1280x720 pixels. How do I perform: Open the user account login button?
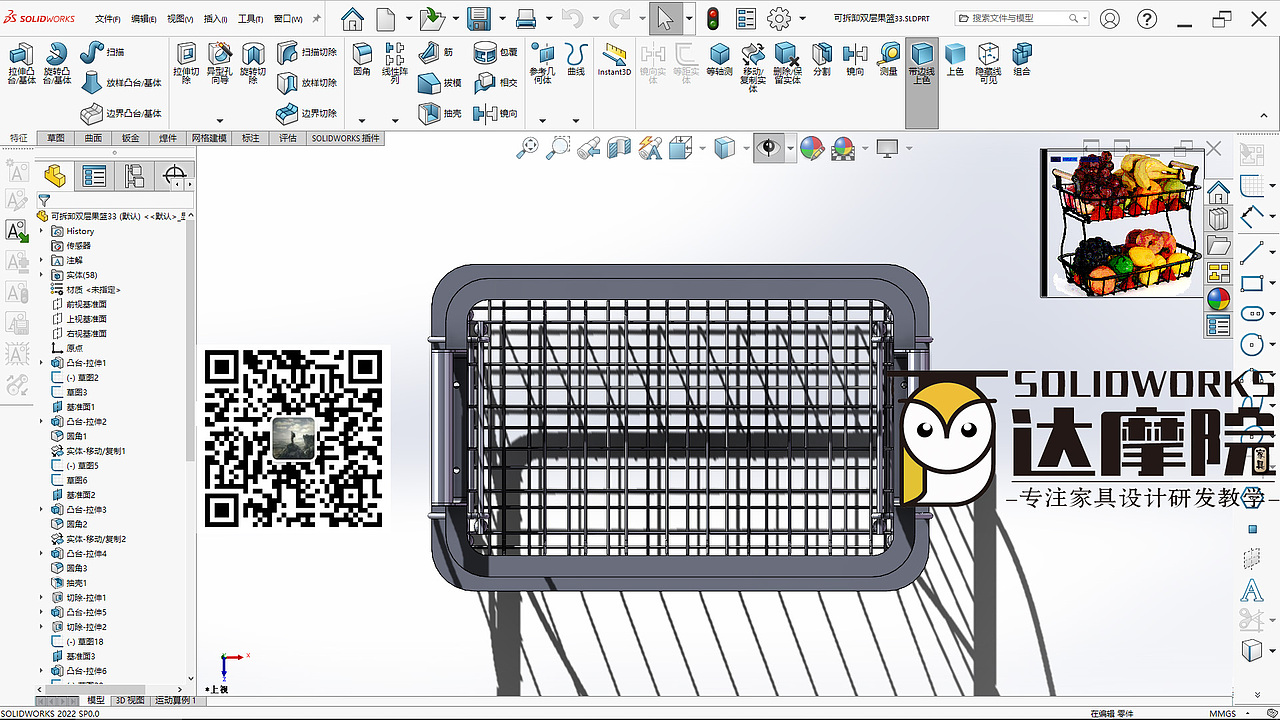pos(1110,18)
